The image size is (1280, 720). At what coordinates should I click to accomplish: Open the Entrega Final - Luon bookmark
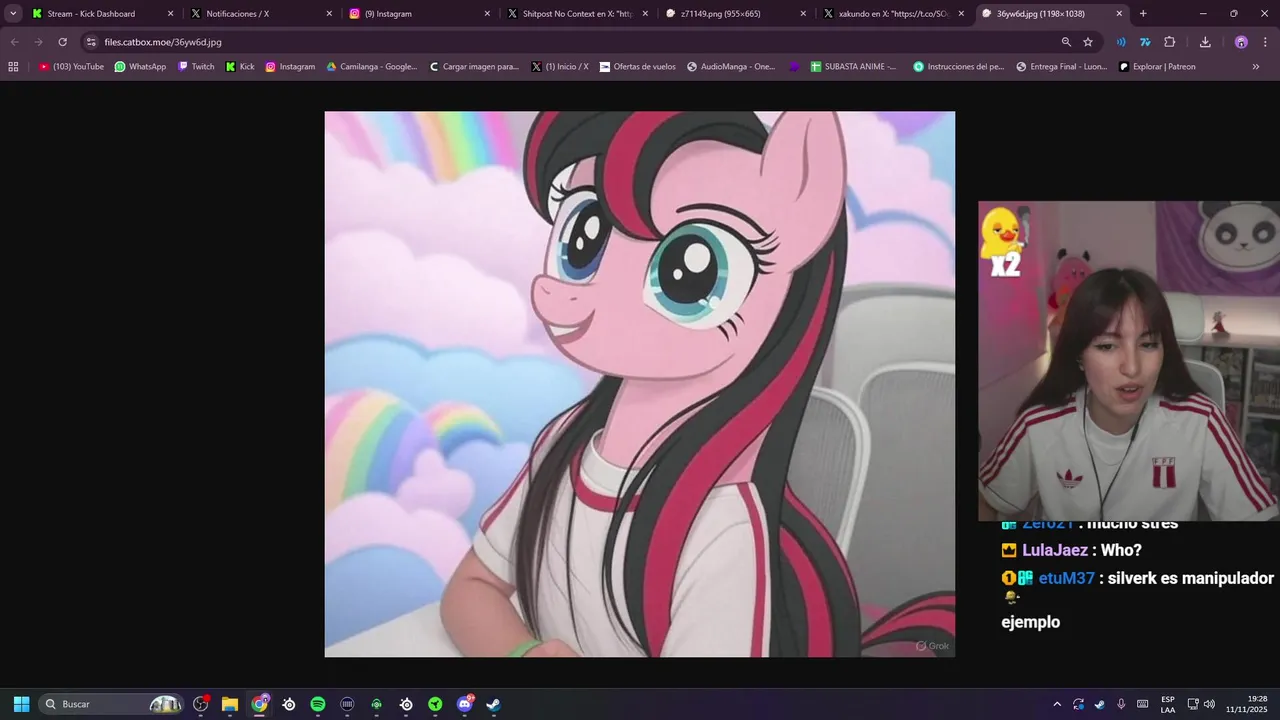[1062, 67]
